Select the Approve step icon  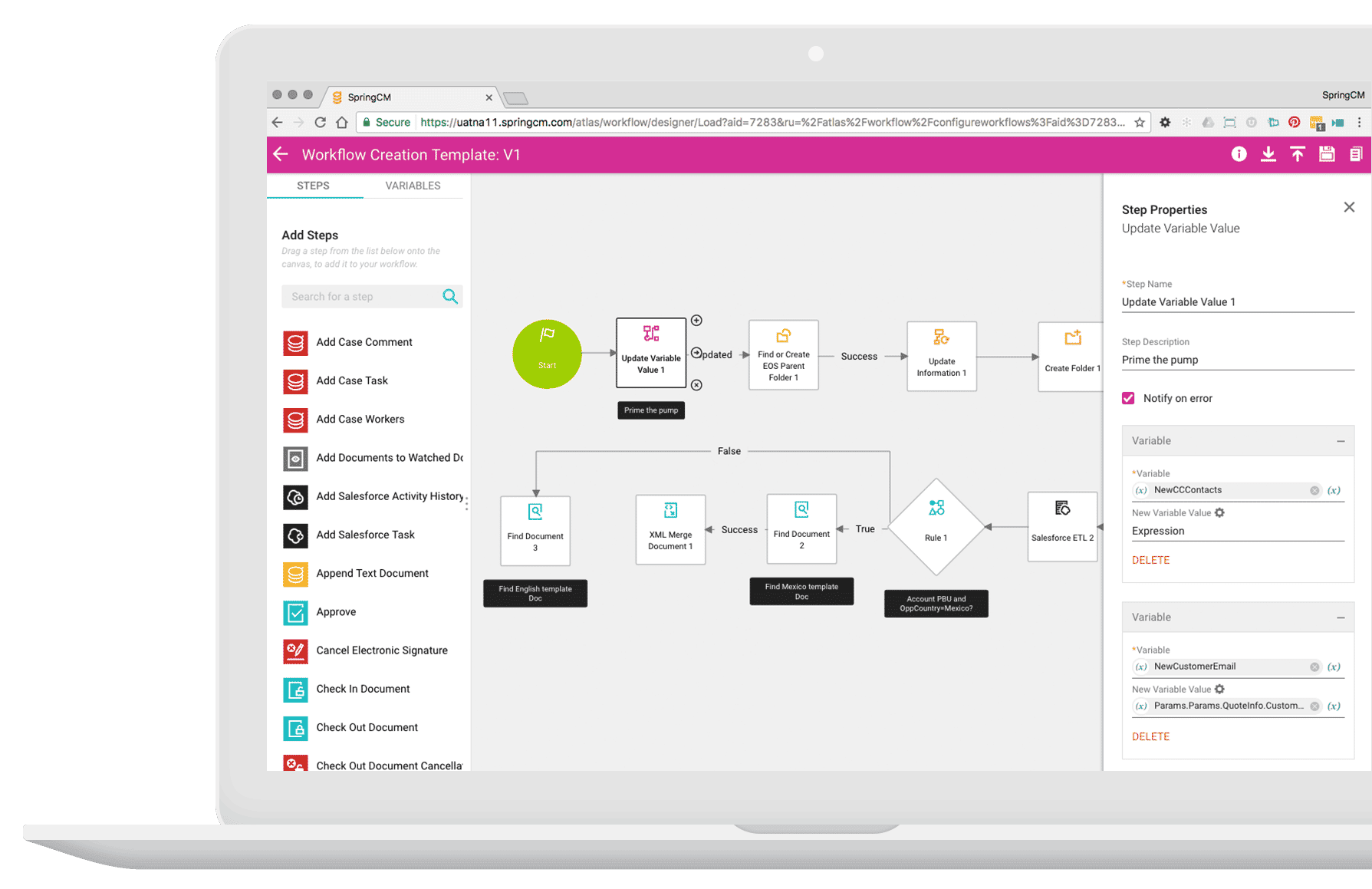click(295, 612)
